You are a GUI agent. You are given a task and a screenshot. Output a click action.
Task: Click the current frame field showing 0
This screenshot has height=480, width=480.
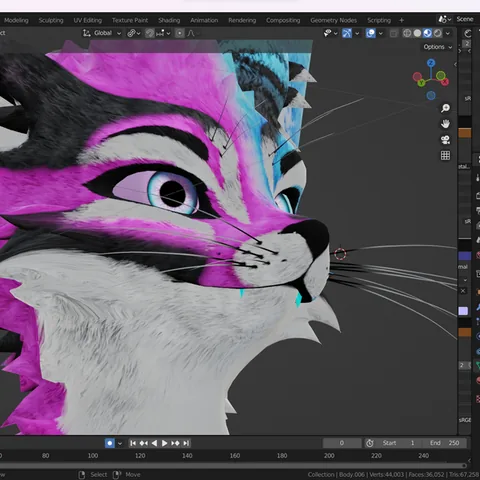pyautogui.click(x=342, y=443)
